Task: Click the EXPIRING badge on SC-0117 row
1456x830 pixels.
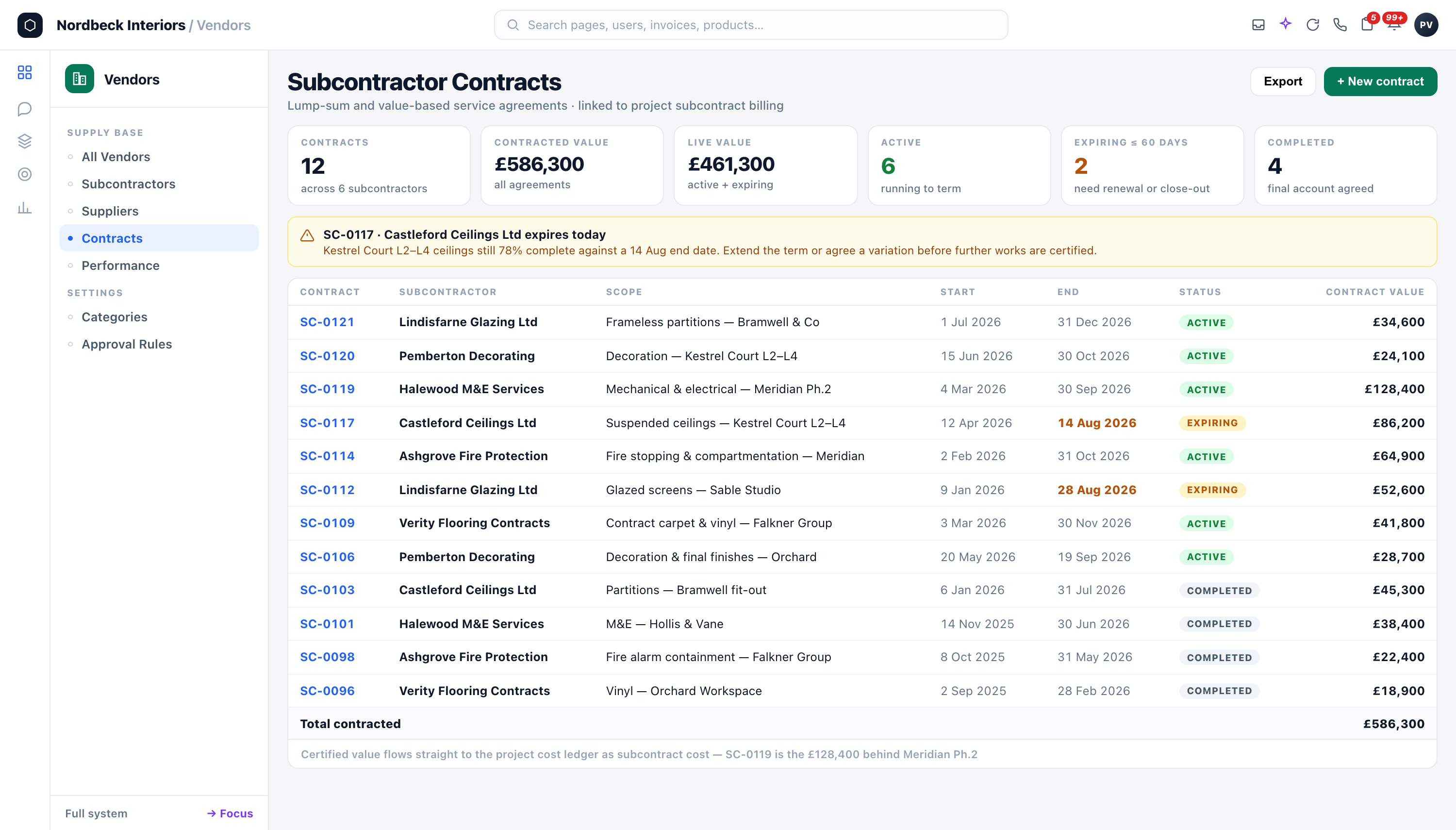Action: coord(1212,423)
